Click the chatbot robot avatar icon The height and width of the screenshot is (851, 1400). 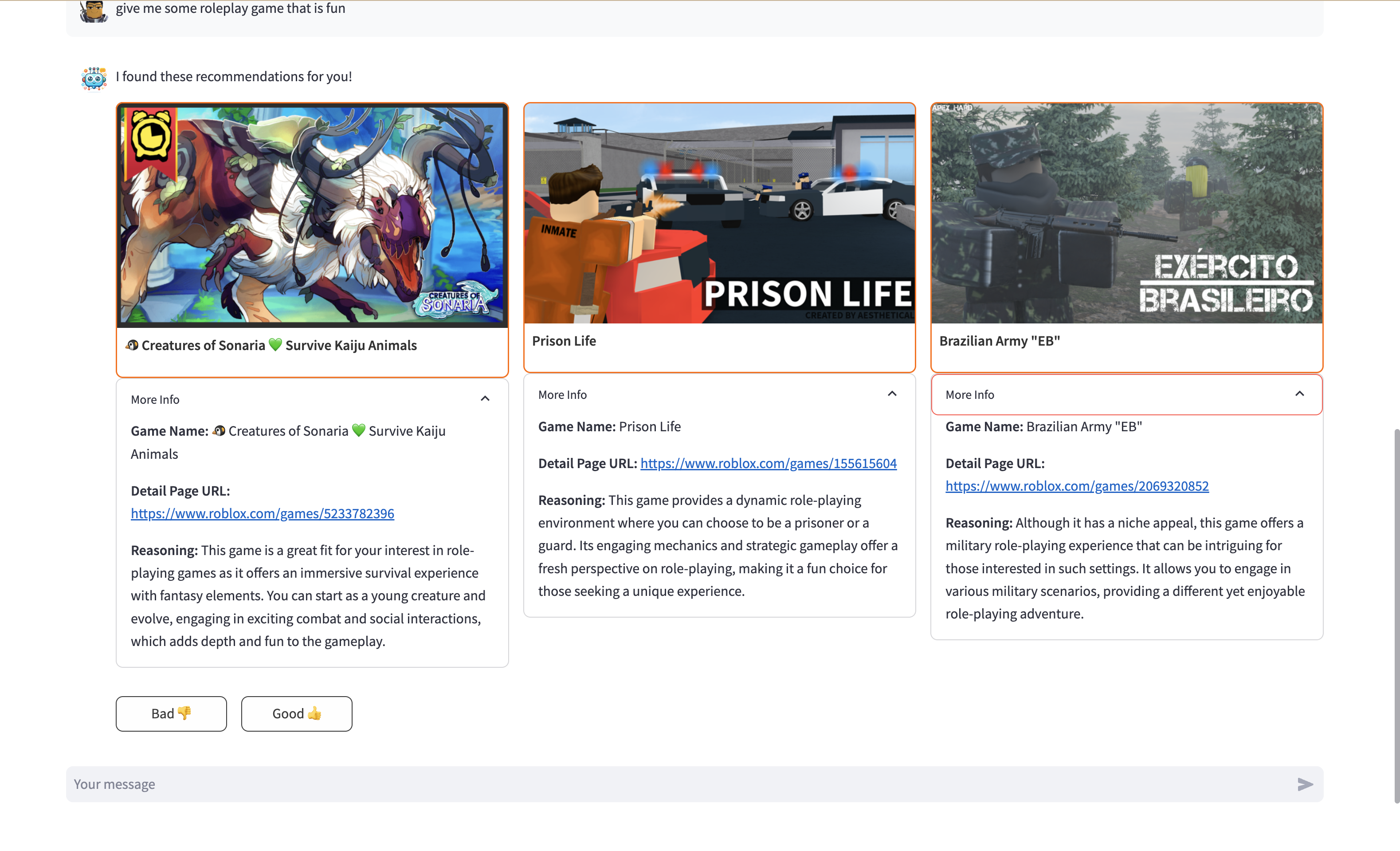click(x=94, y=78)
